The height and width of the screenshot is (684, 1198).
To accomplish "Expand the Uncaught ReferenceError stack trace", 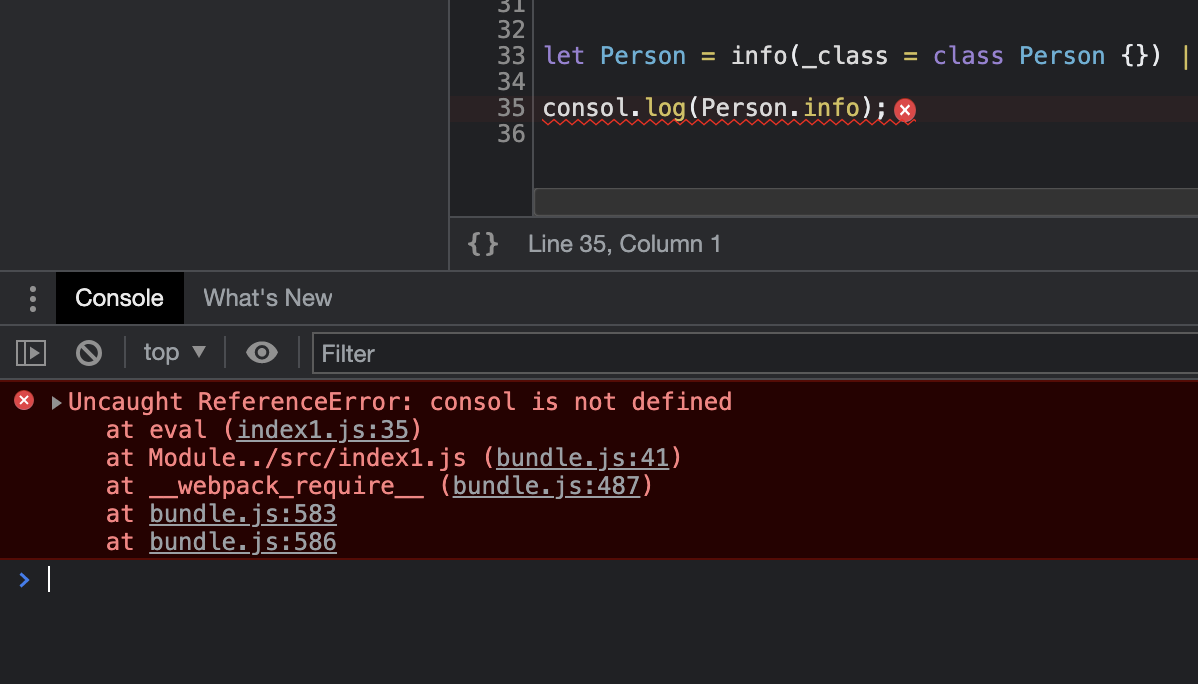I will pos(56,403).
